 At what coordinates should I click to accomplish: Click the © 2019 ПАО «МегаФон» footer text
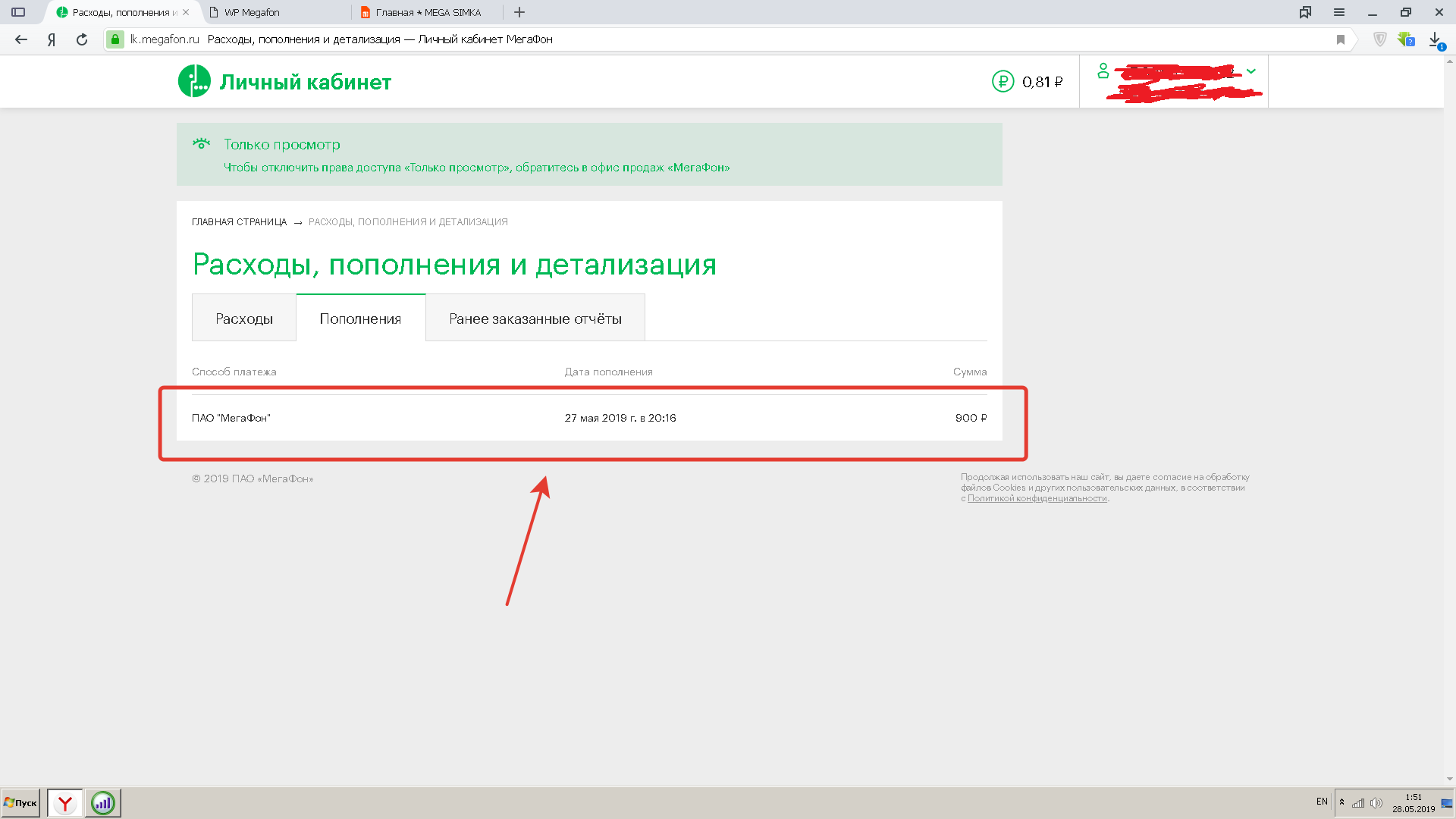[x=253, y=479]
